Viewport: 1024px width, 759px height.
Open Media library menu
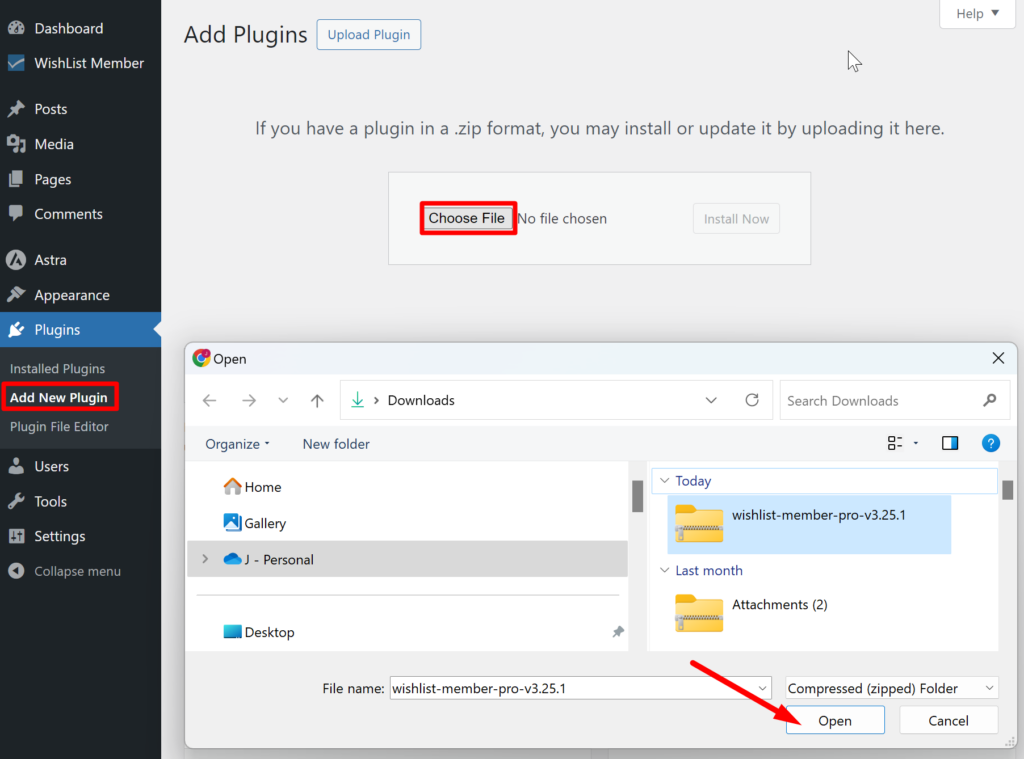[x=54, y=144]
